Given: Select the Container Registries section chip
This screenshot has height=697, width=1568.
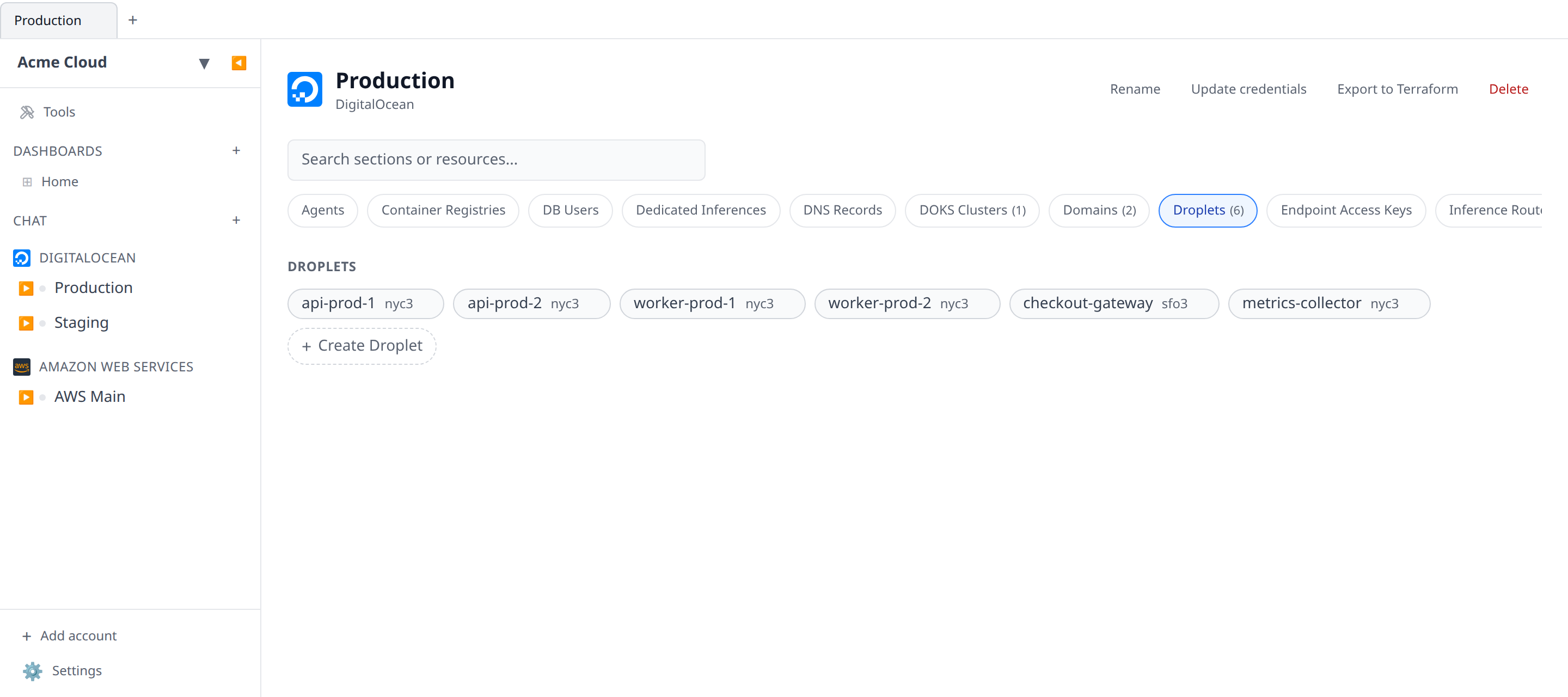Looking at the screenshot, I should (443, 210).
